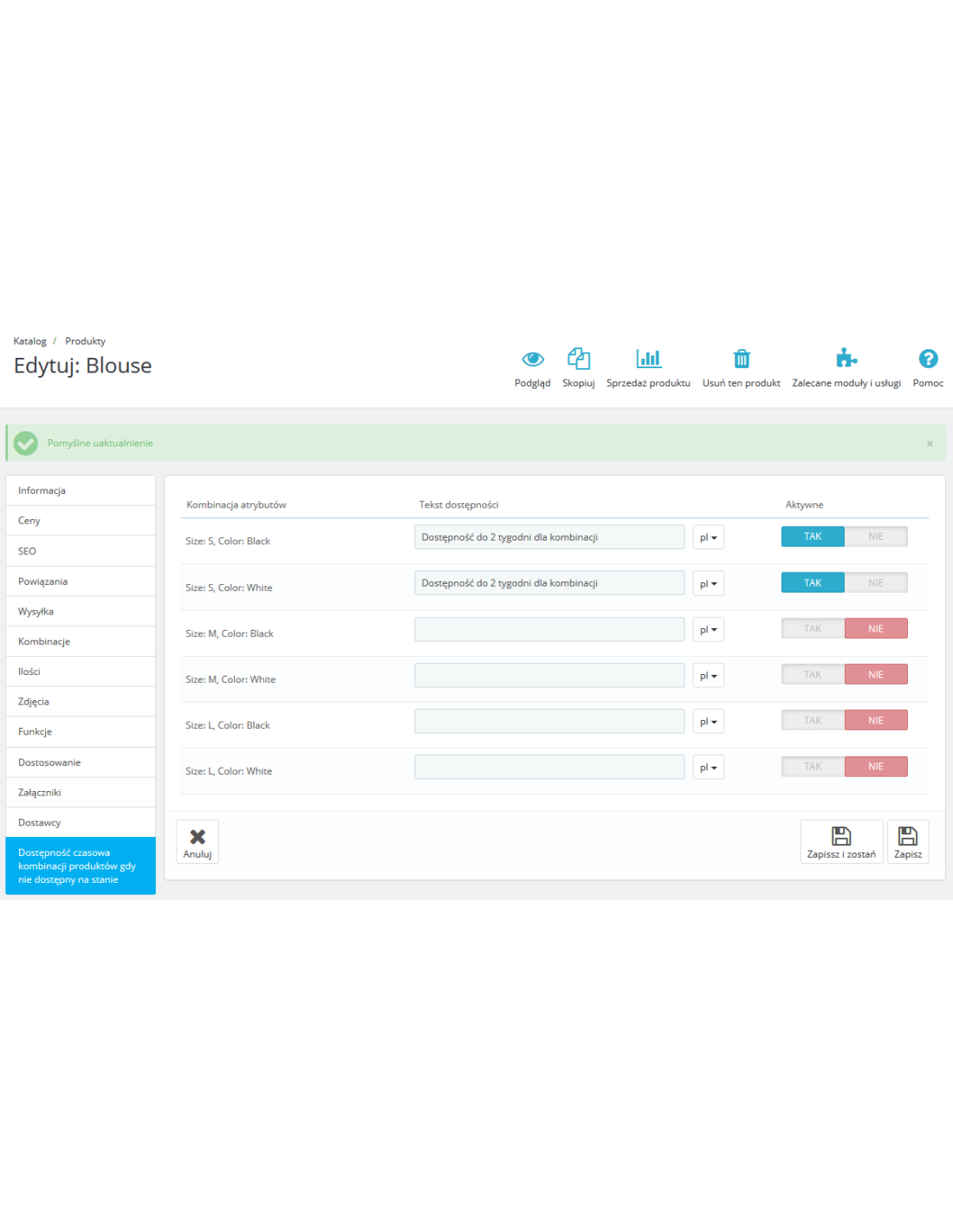Go to the Wysyłka tab
The height and width of the screenshot is (1232, 953).
pos(81,612)
